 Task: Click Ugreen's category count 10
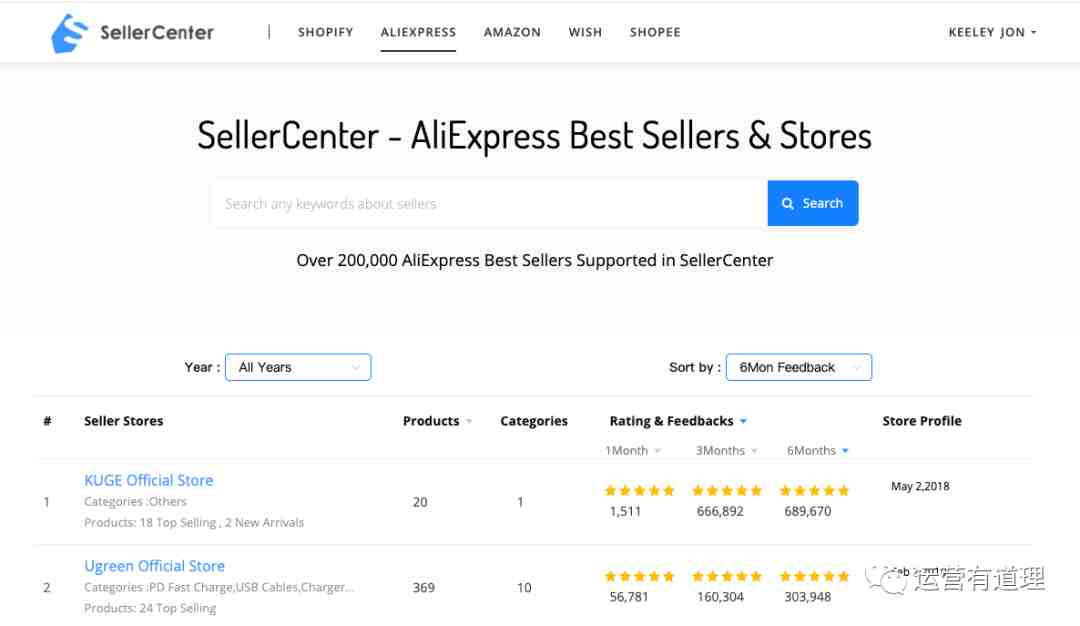pos(524,587)
